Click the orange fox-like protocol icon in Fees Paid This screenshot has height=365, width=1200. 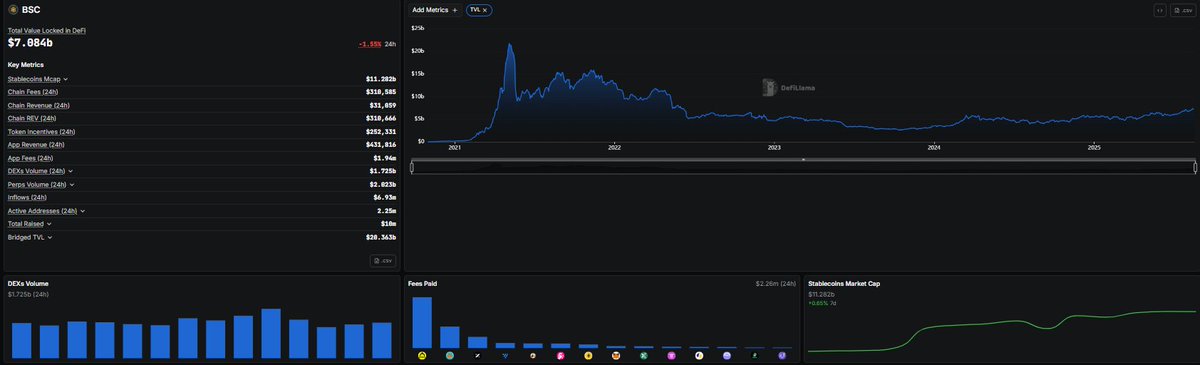click(616, 355)
